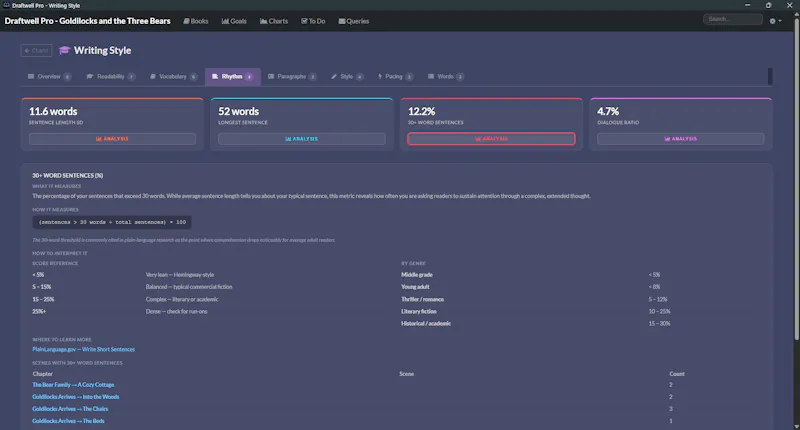Click the graduation cap Writing Style icon
The width and height of the screenshot is (800, 430).
tap(64, 50)
